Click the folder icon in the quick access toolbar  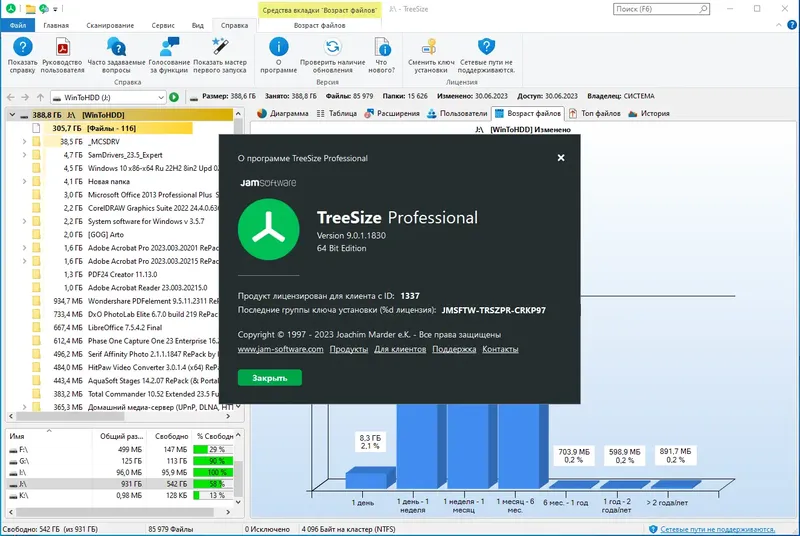31,9
